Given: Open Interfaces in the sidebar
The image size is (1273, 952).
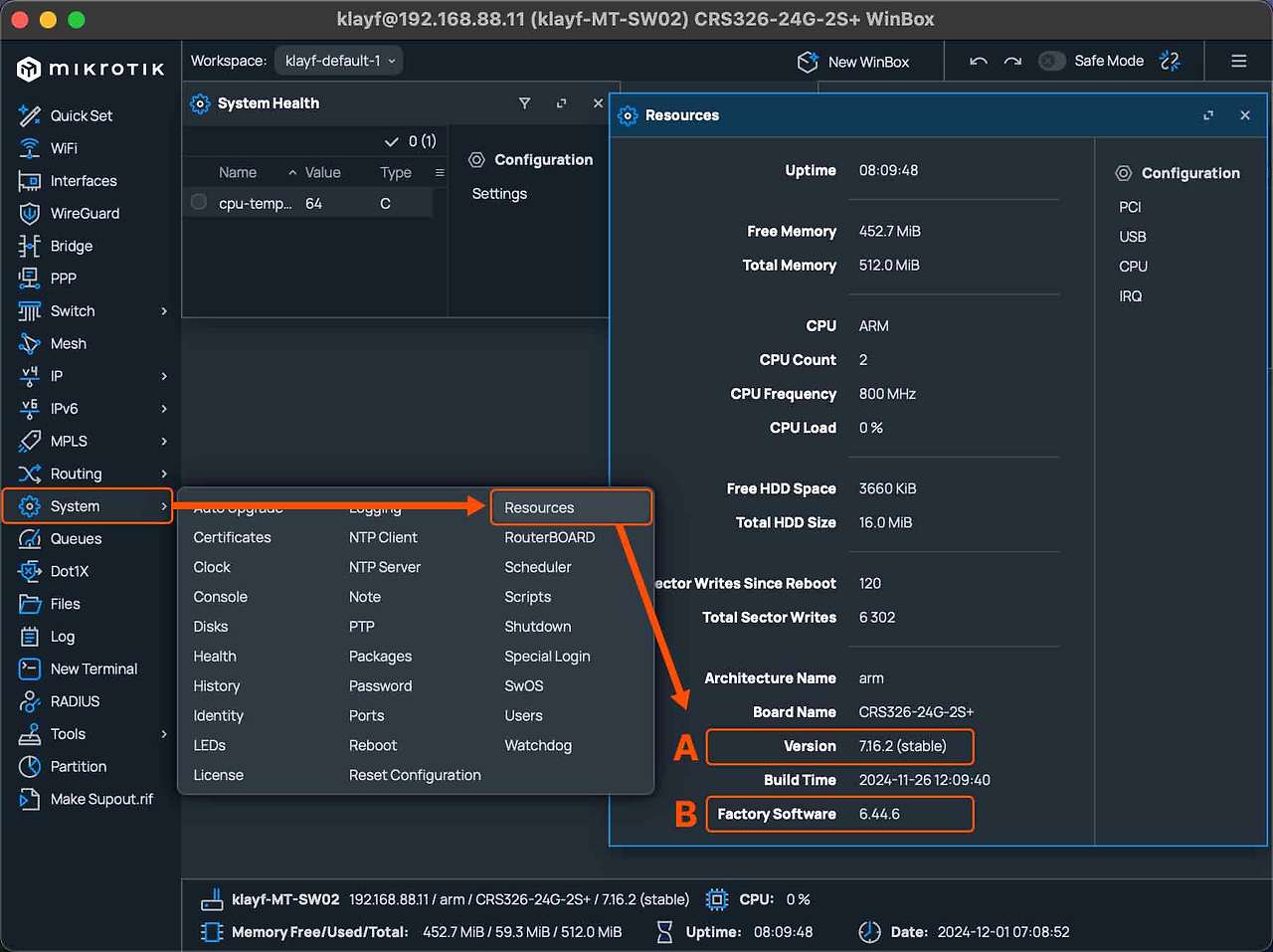Looking at the screenshot, I should pos(84,181).
